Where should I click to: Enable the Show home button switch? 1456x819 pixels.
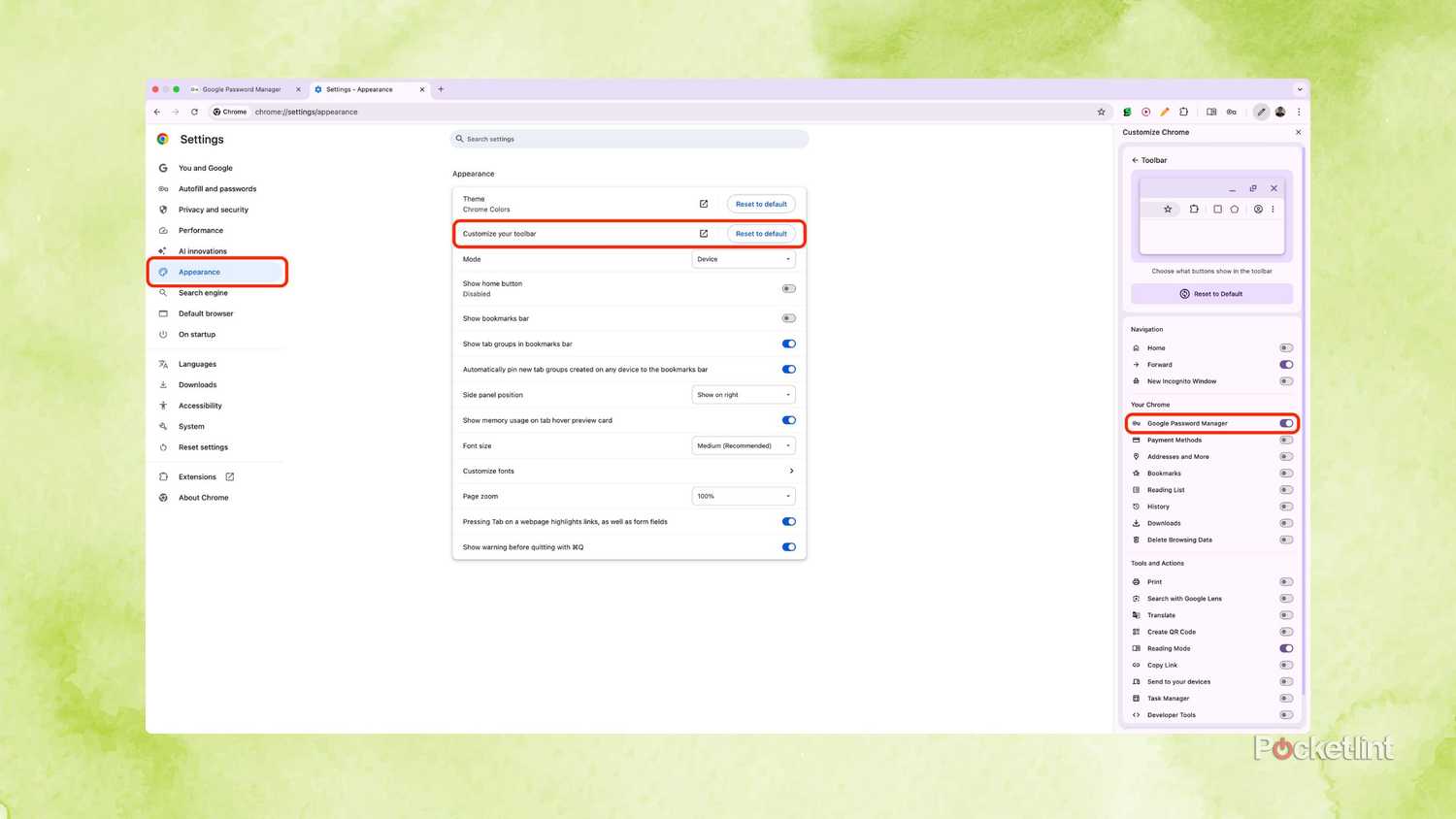point(789,288)
